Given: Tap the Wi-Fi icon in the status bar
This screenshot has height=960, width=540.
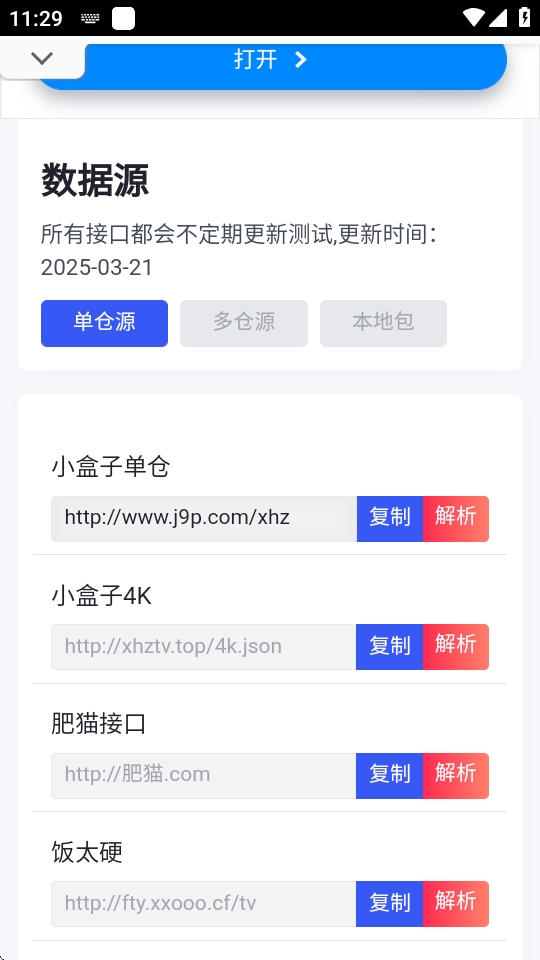Looking at the screenshot, I should pyautogui.click(x=473, y=18).
